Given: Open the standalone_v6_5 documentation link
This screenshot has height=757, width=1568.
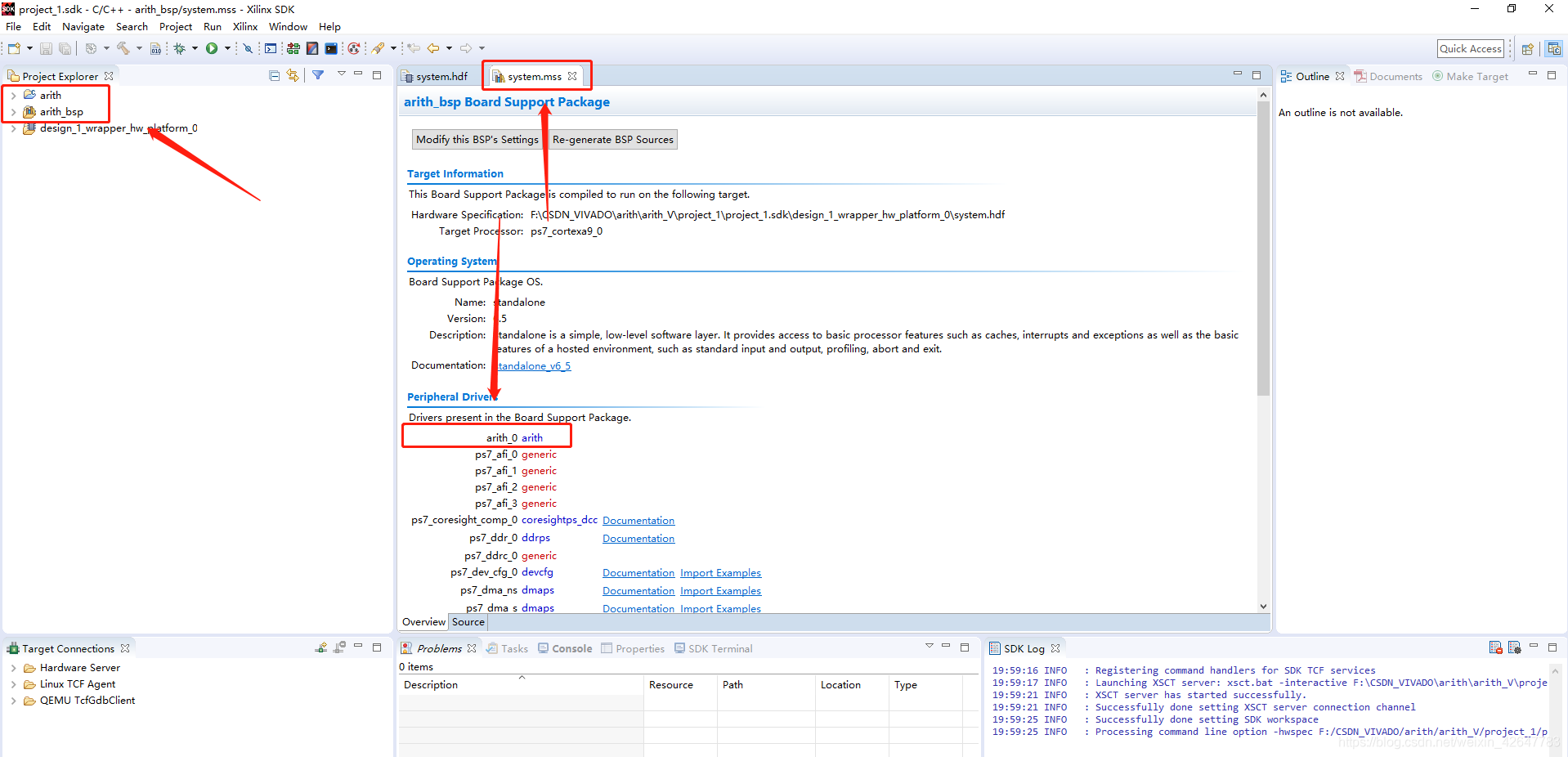Looking at the screenshot, I should click(x=532, y=365).
